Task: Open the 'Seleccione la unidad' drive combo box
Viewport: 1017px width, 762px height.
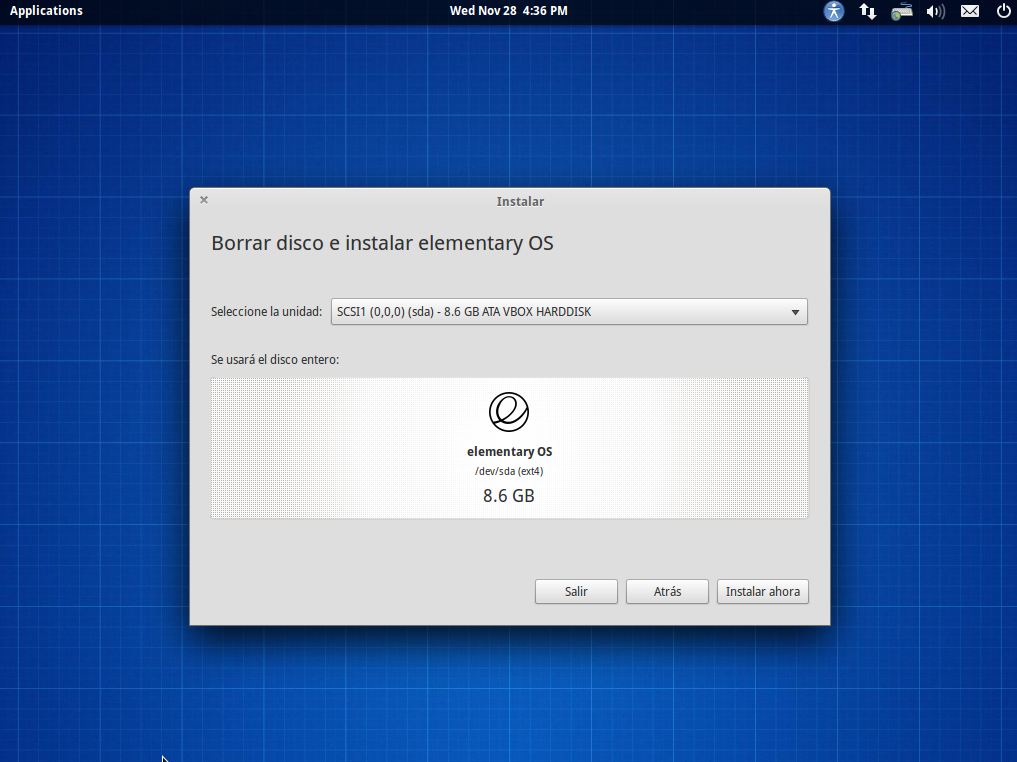Action: pyautogui.click(x=568, y=312)
